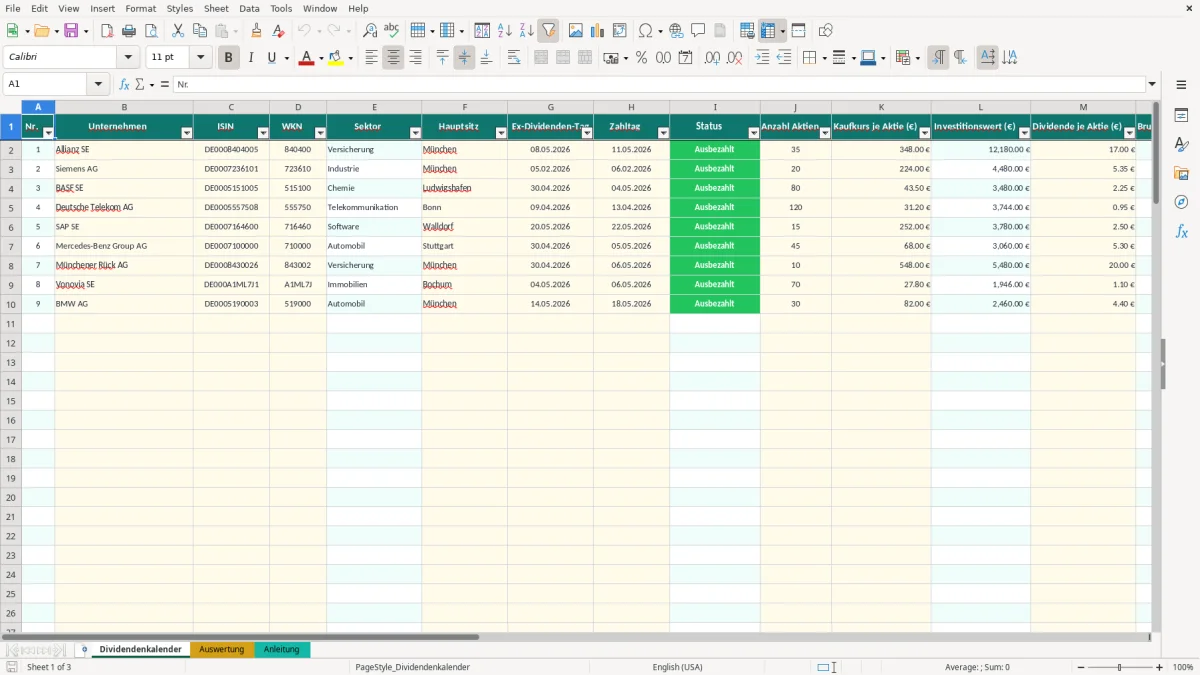This screenshot has width=1200, height=675.
Task: Click the Clear Direct Formatting icon
Action: coord(279,31)
